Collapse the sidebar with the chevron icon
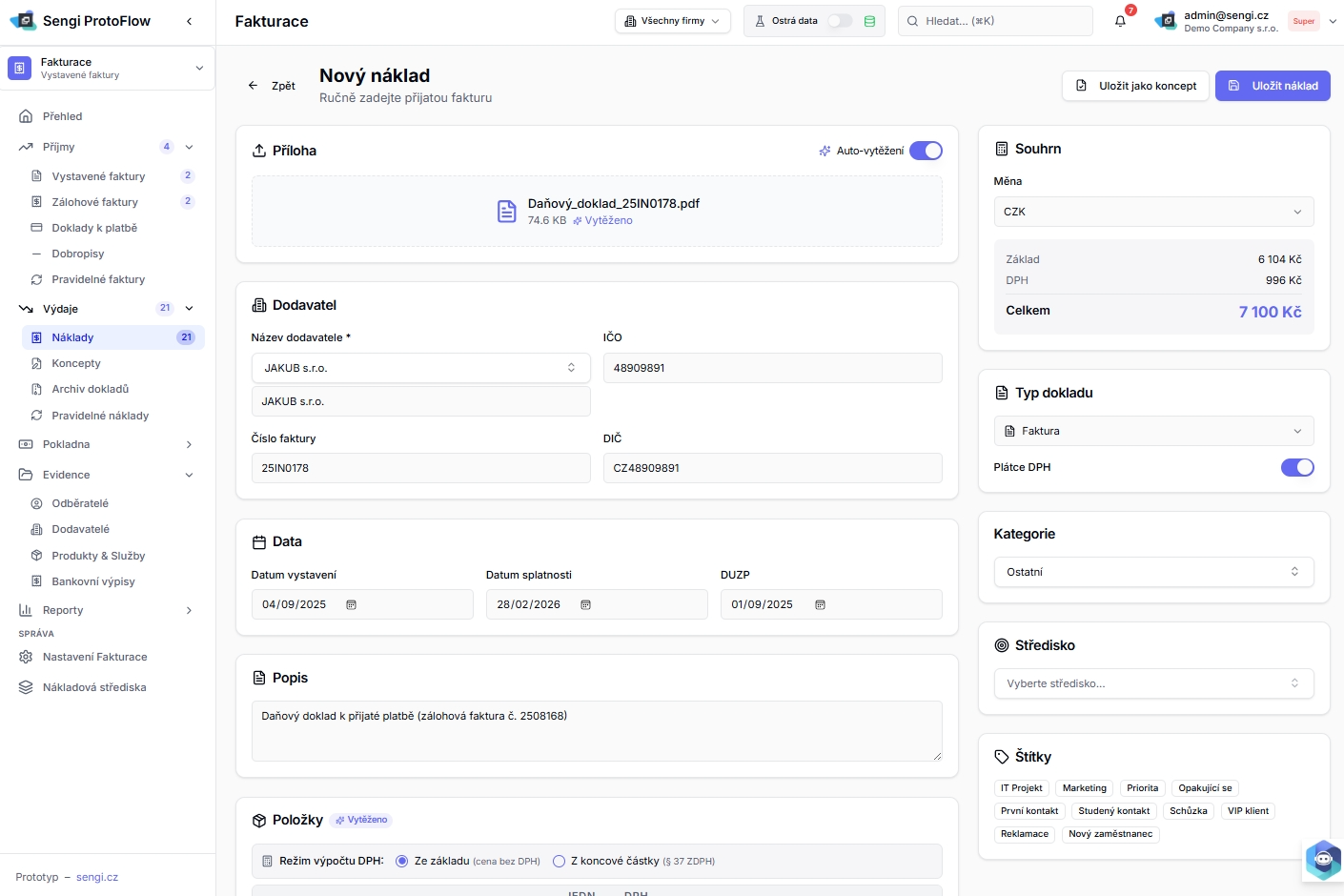Screen dimensions: 1344x896 tap(189, 21)
